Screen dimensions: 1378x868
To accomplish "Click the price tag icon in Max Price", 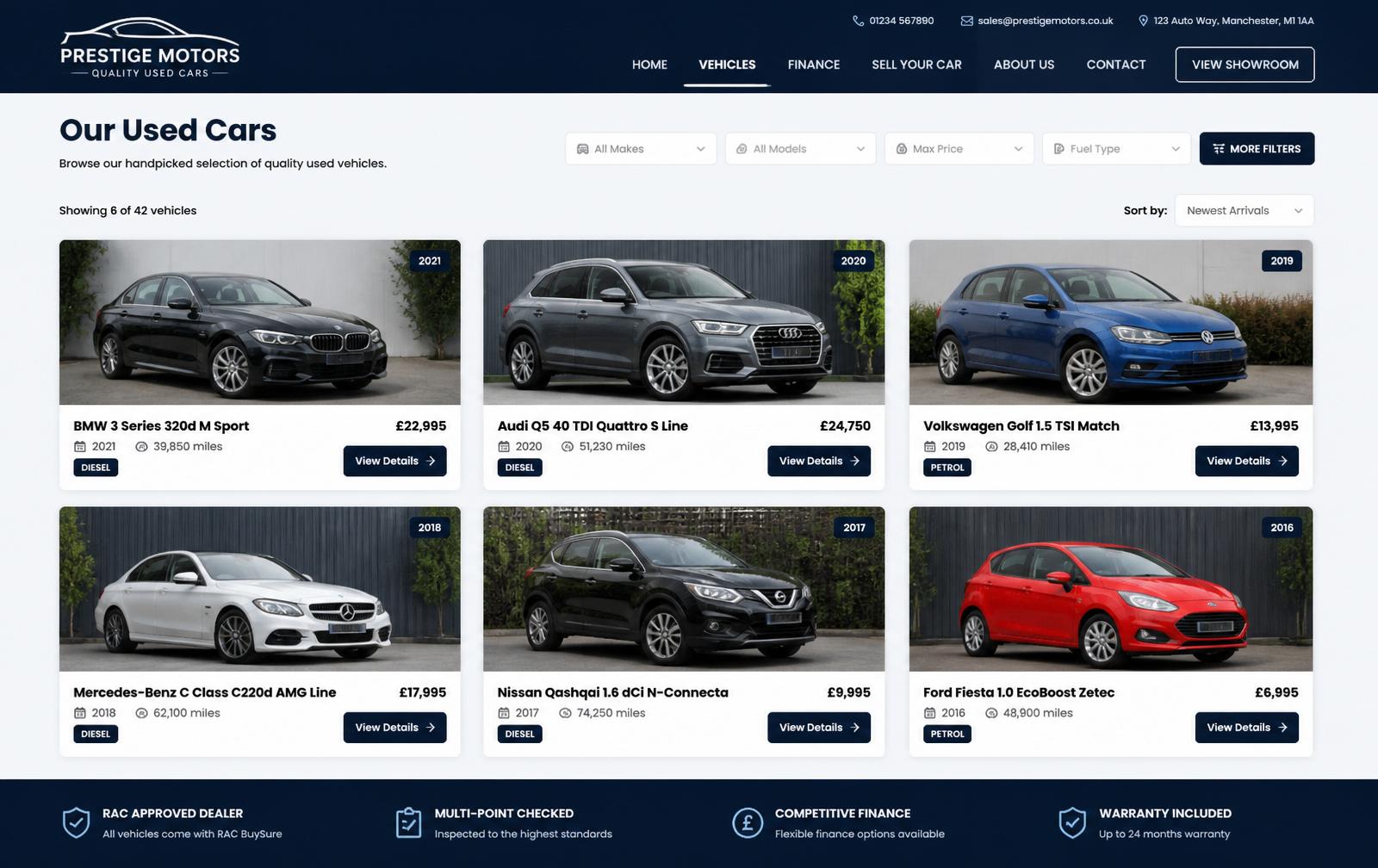I will pos(901,149).
